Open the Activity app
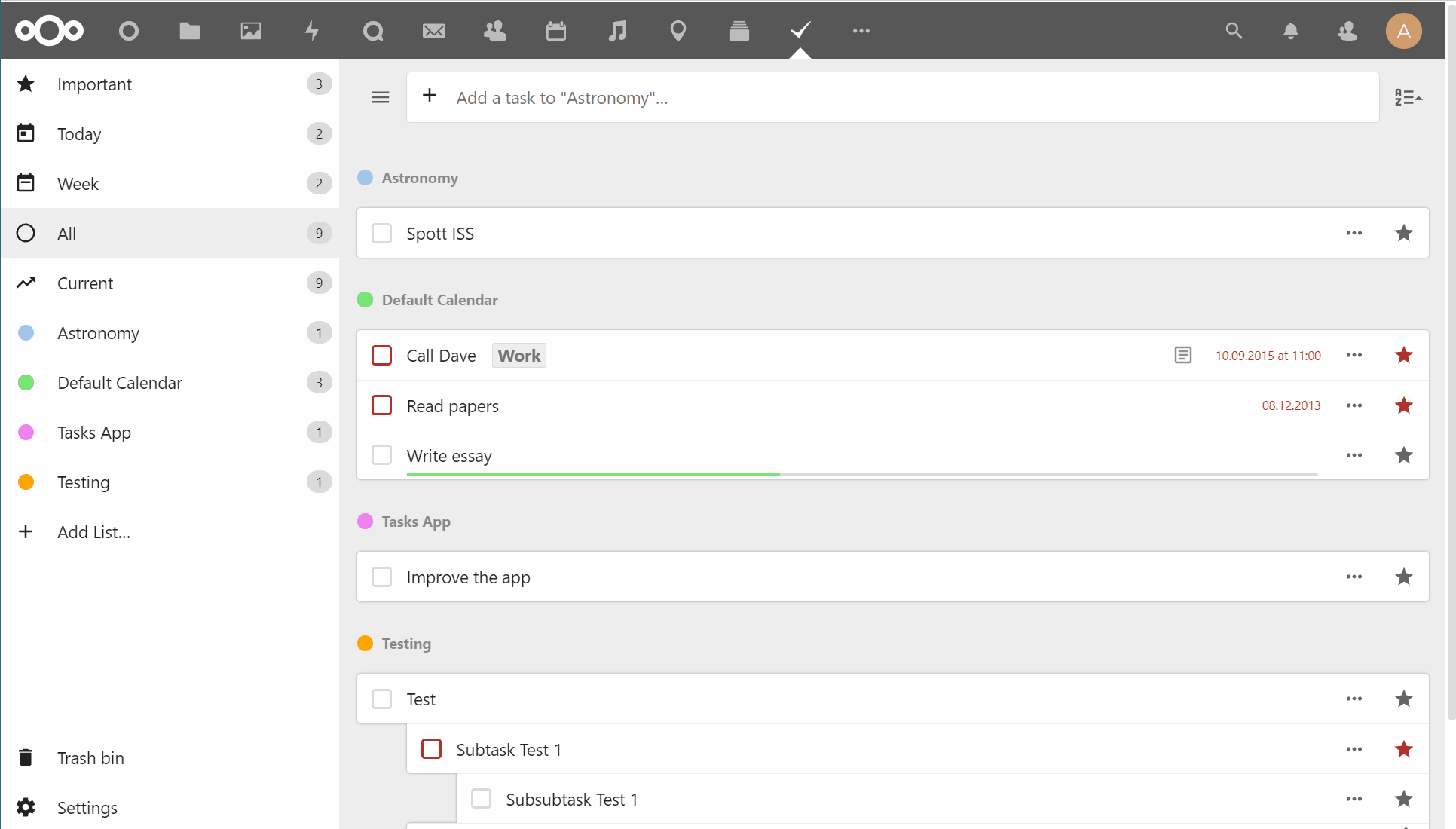This screenshot has width=1456, height=829. (312, 31)
